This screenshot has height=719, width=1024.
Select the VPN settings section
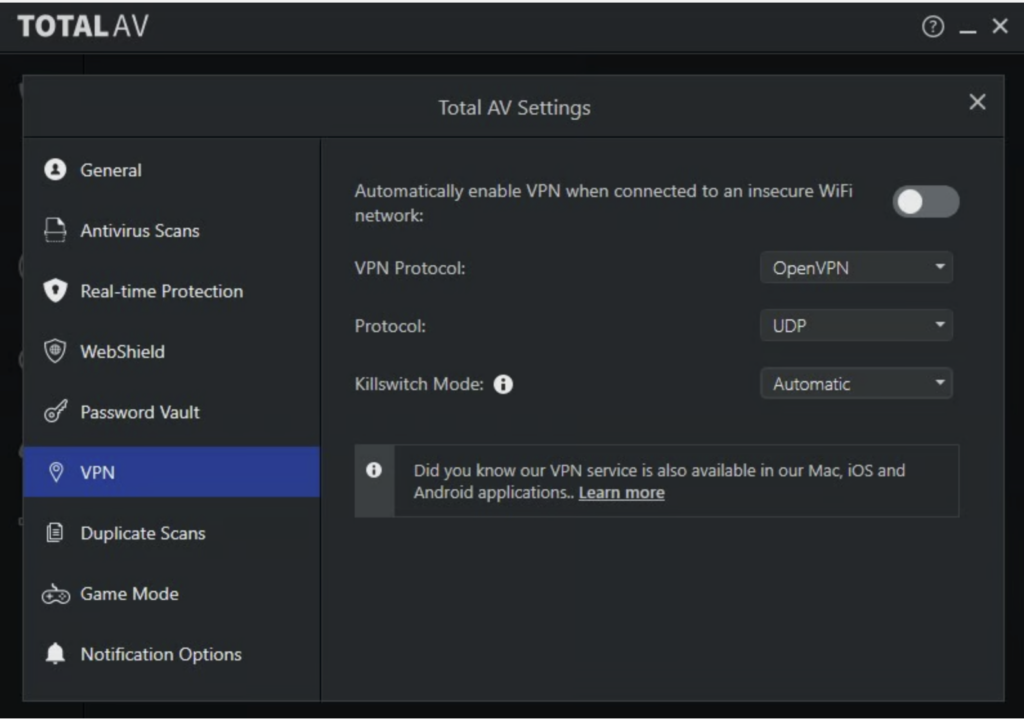click(172, 472)
